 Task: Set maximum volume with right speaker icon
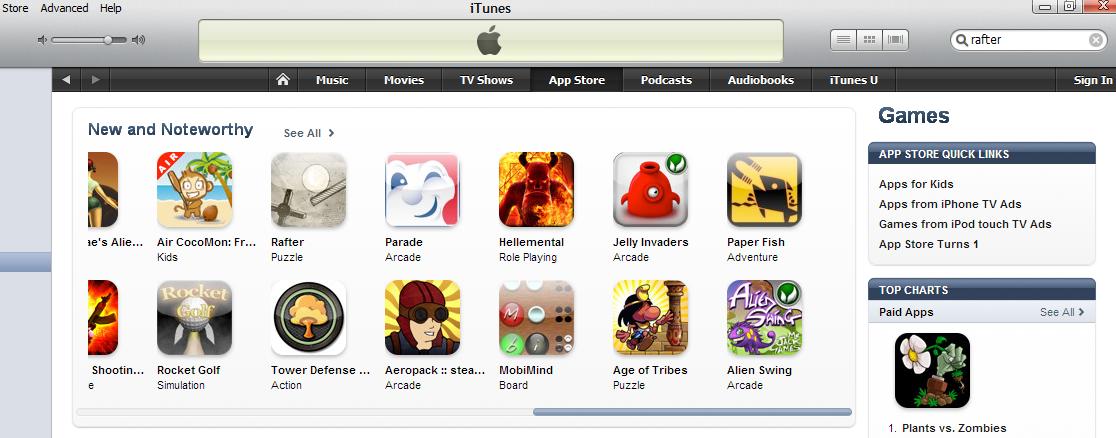click(138, 40)
